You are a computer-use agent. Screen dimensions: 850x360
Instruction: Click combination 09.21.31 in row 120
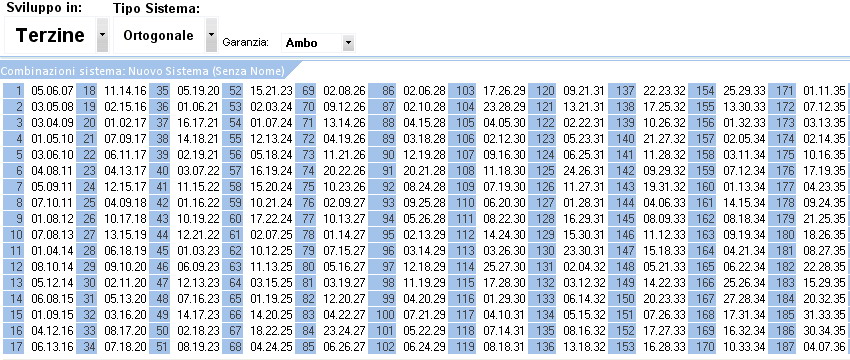click(x=583, y=91)
